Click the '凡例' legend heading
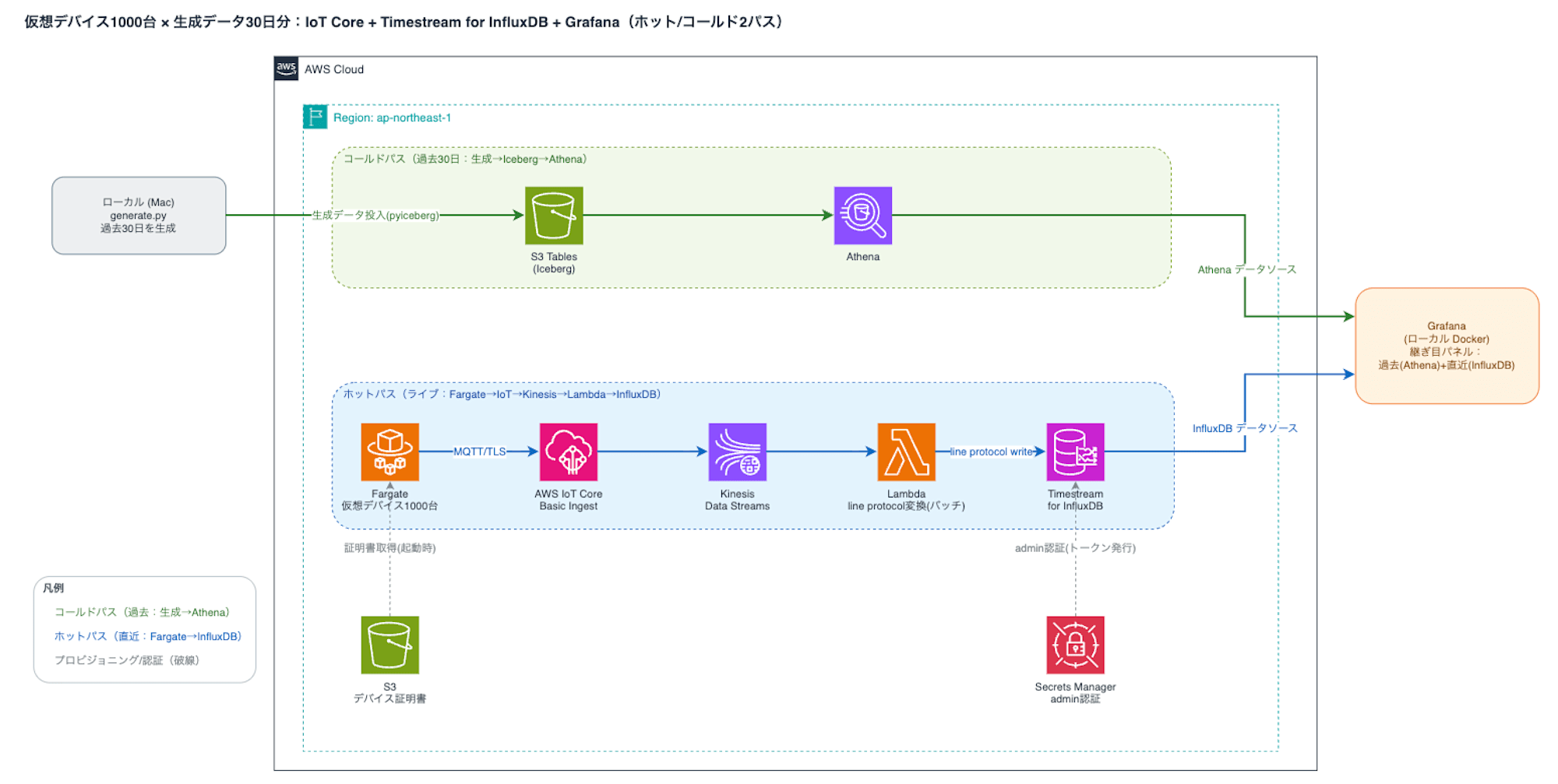Screen dimensions: 1558x784 tap(54, 588)
